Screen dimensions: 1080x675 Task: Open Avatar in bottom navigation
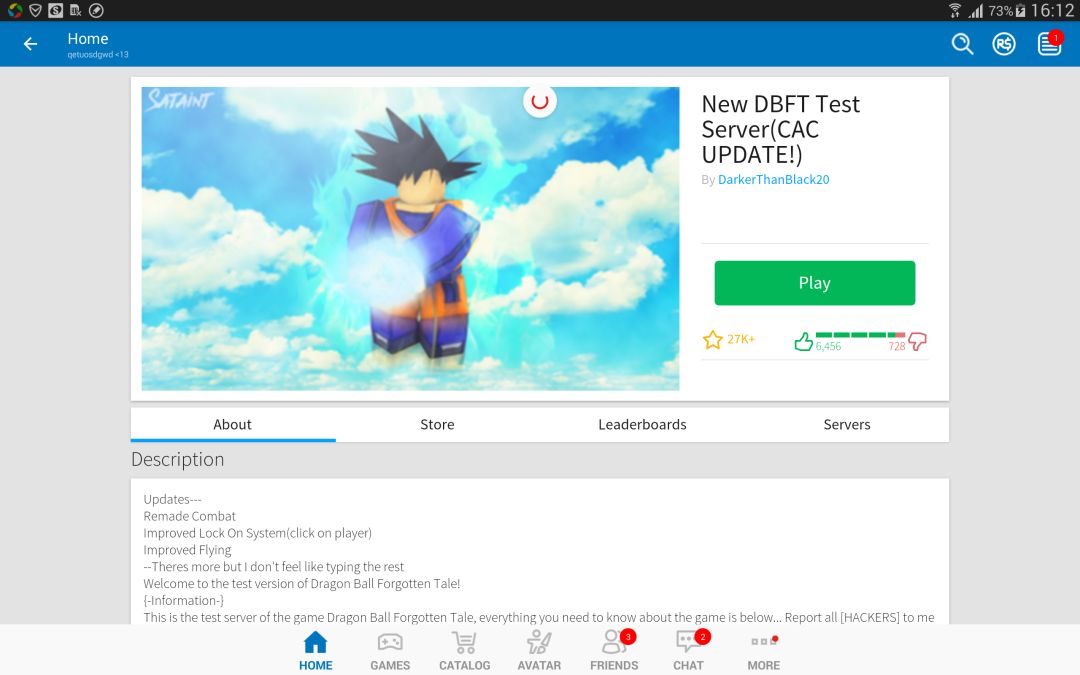pyautogui.click(x=539, y=651)
